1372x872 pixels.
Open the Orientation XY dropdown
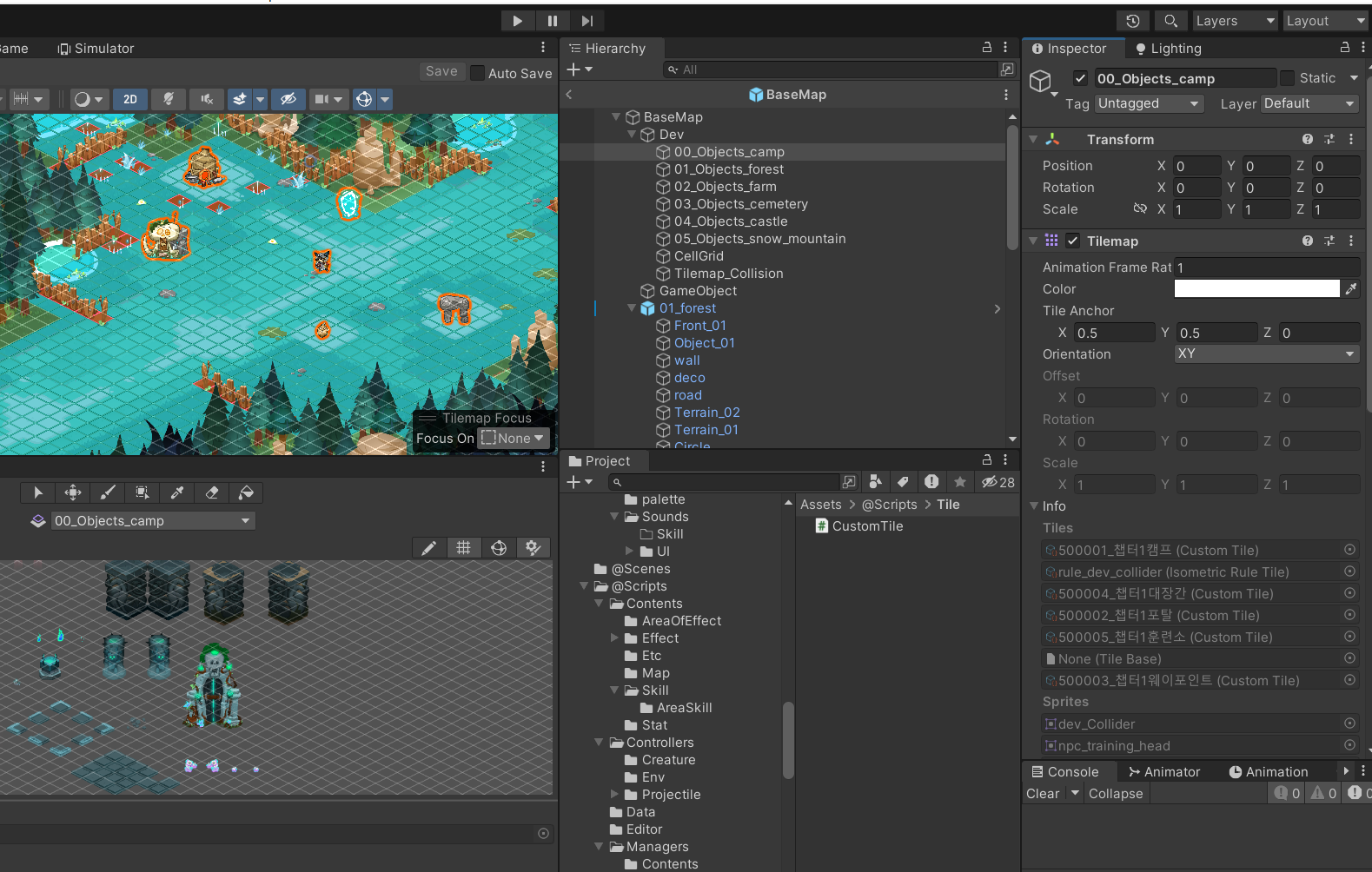coord(1266,353)
